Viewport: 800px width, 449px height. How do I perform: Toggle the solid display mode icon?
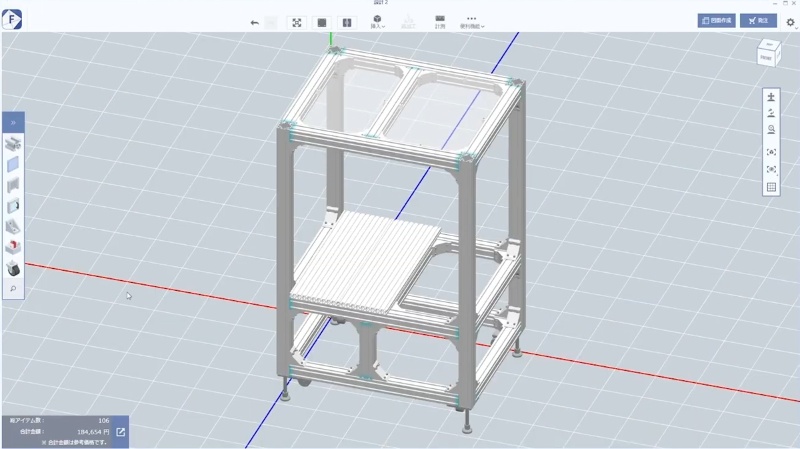321,22
